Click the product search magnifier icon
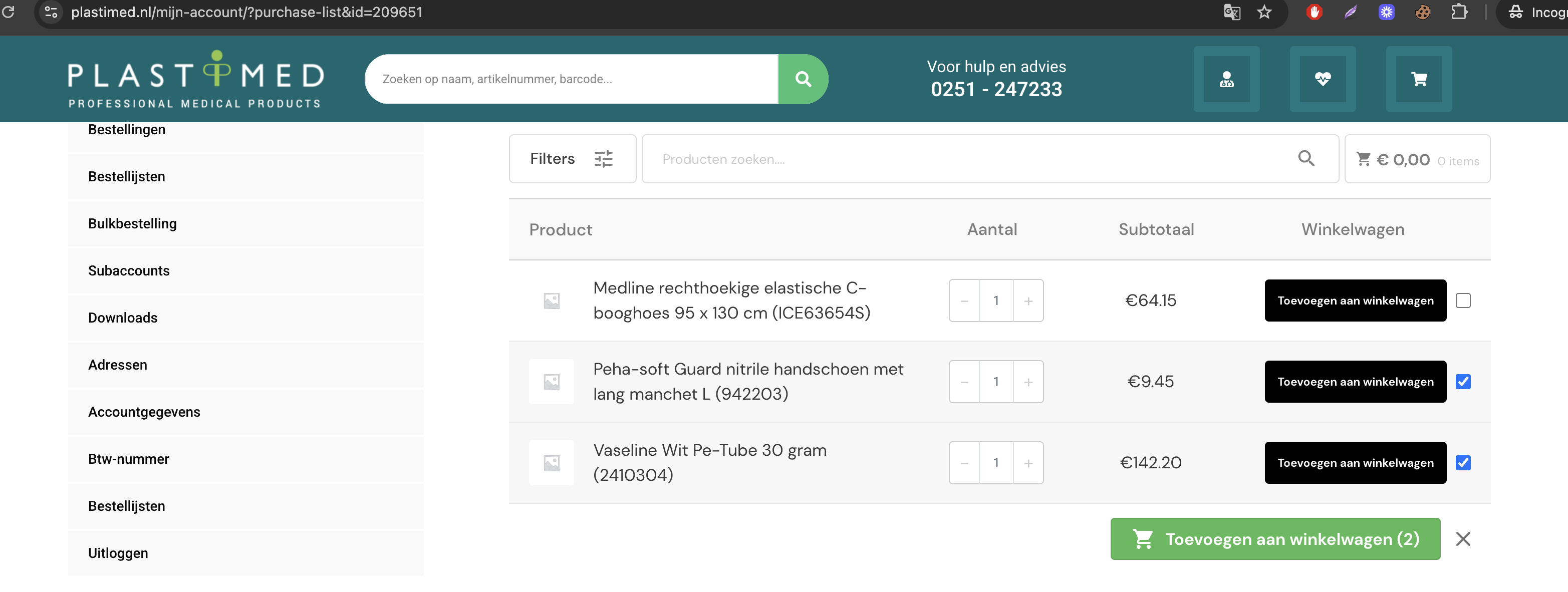The height and width of the screenshot is (592, 1568). click(1305, 159)
